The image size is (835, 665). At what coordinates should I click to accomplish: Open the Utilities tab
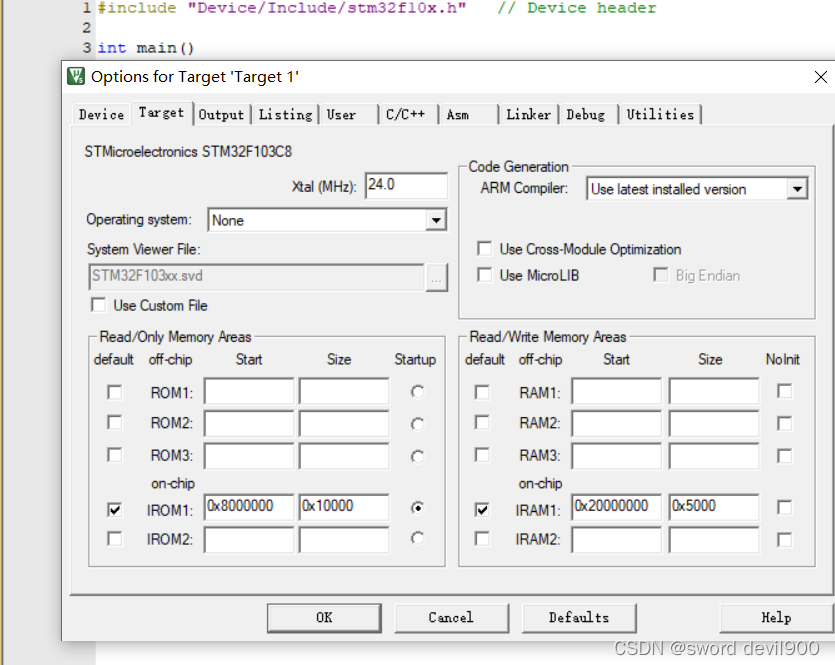point(661,114)
